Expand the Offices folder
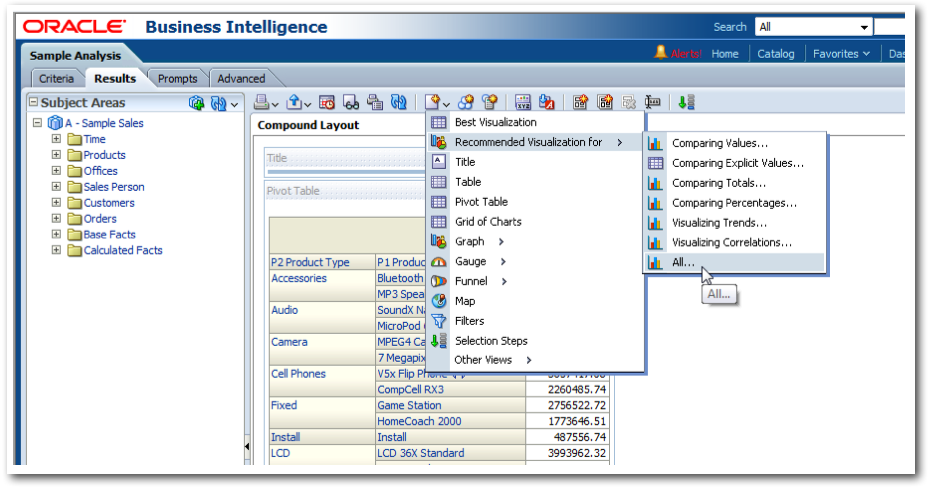Image resolution: width=934 pixels, height=487 pixels. pos(56,171)
